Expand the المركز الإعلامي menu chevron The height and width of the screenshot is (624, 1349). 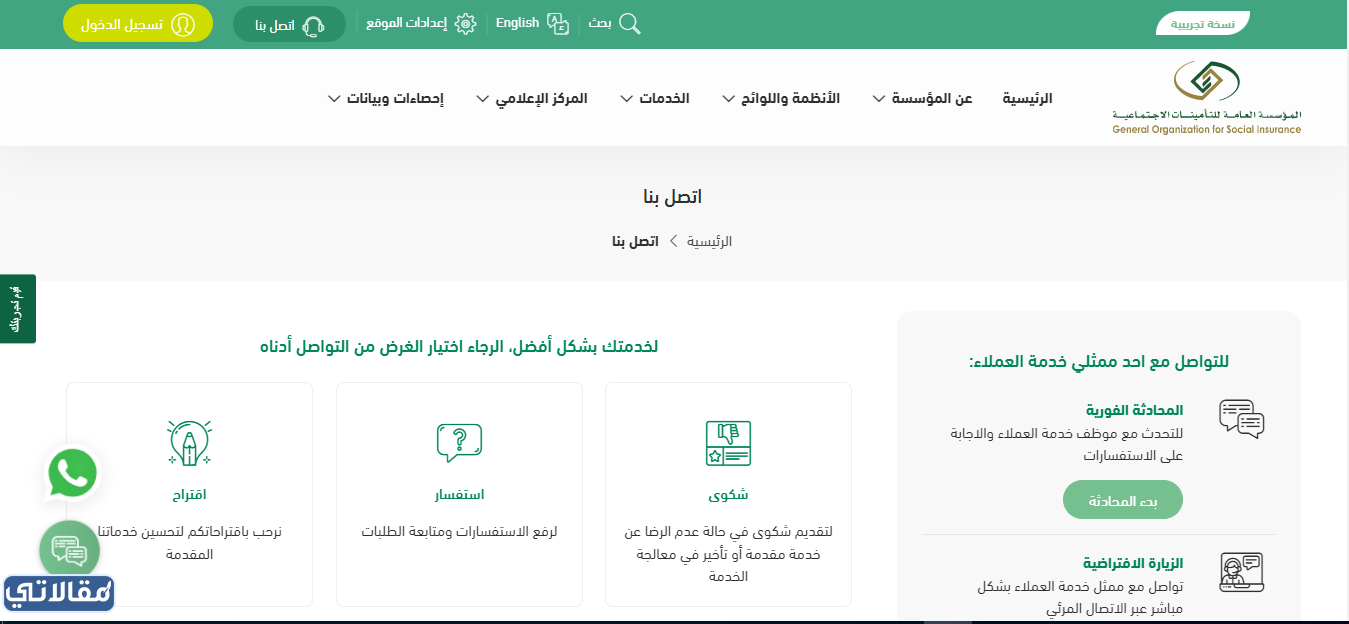(482, 99)
